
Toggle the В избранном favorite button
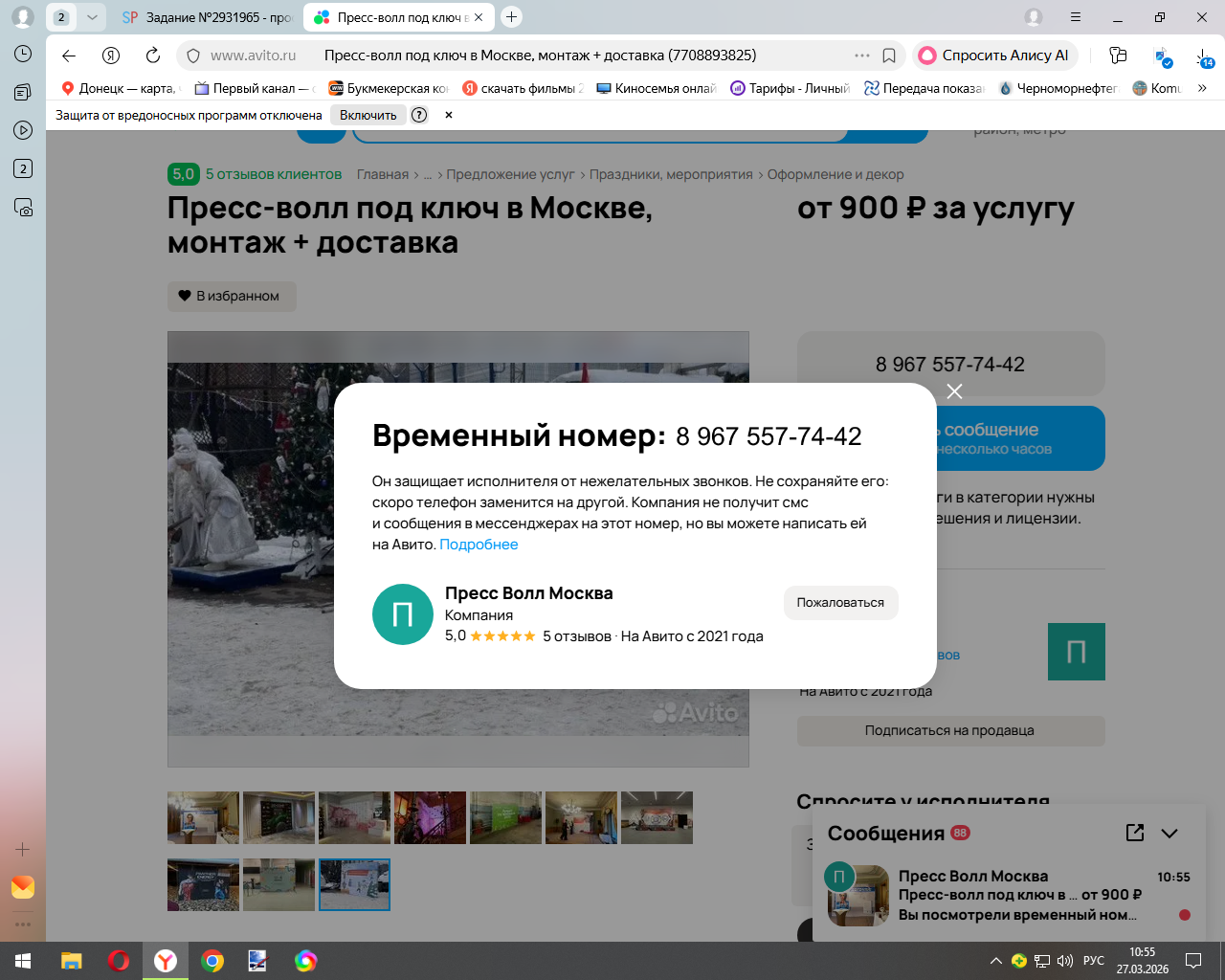coord(232,296)
